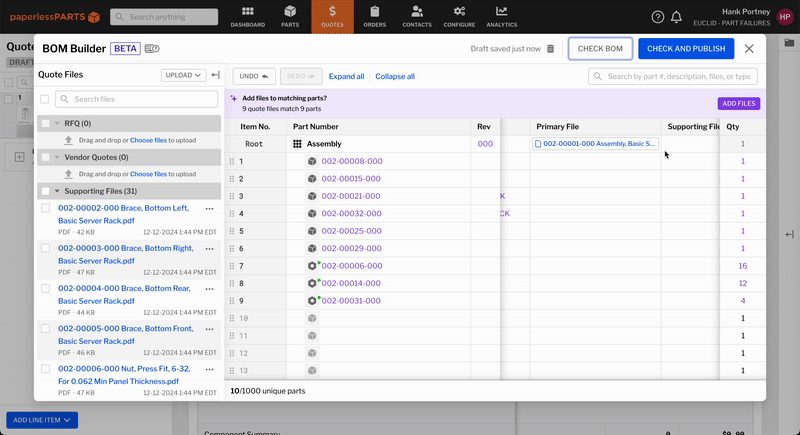This screenshot has width=800, height=435.
Task: Collapse the Quote Files panel arrow
Action: pos(215,75)
